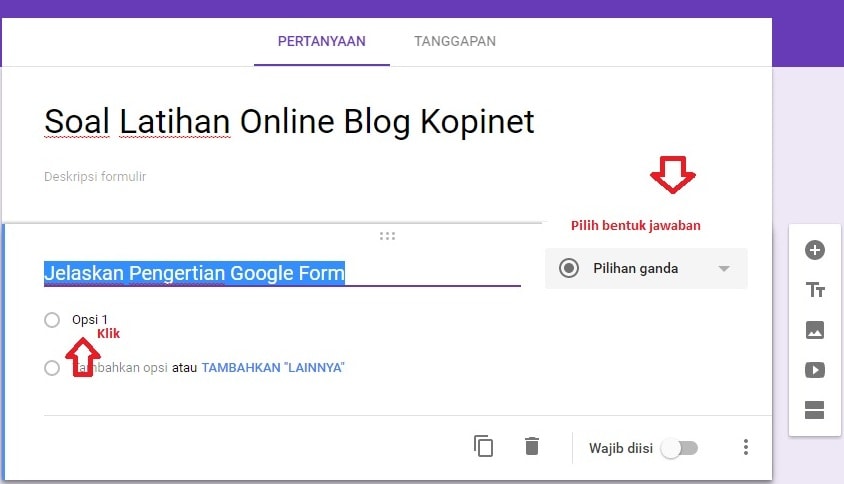Open more options three-dot menu

(745, 447)
